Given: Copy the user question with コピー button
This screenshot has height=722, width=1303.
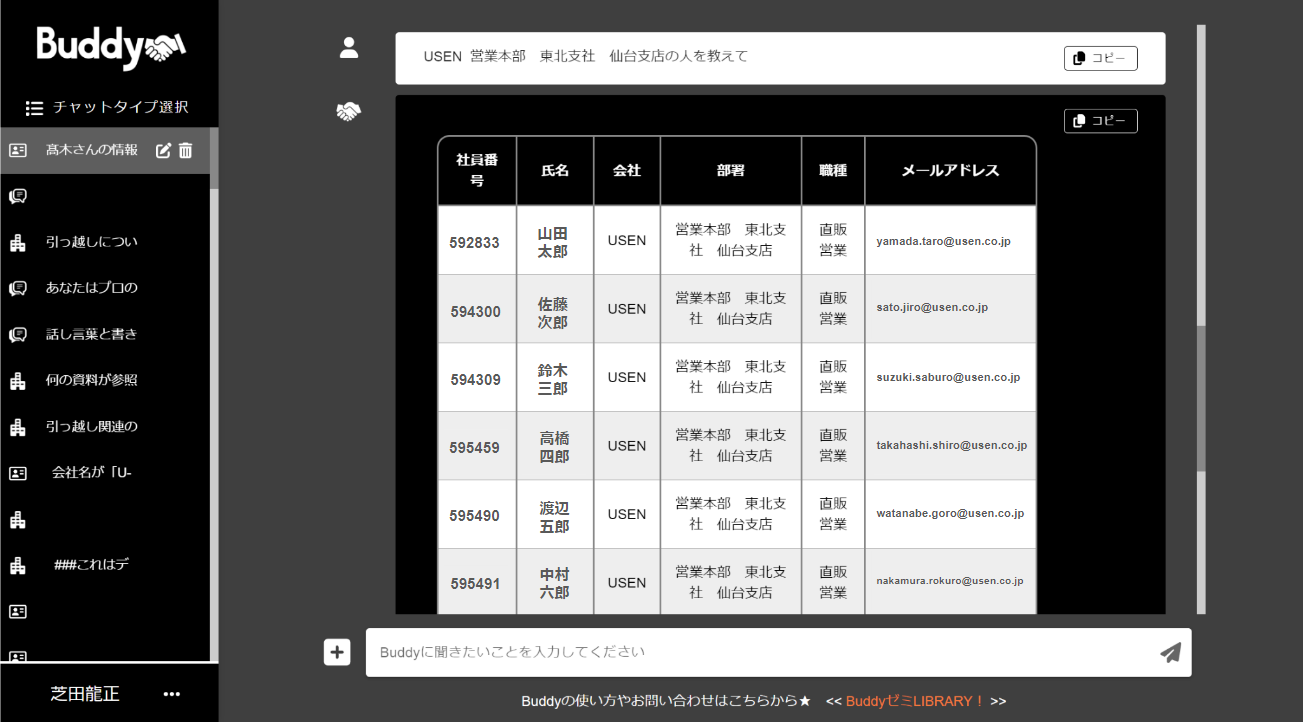Looking at the screenshot, I should (1101, 58).
